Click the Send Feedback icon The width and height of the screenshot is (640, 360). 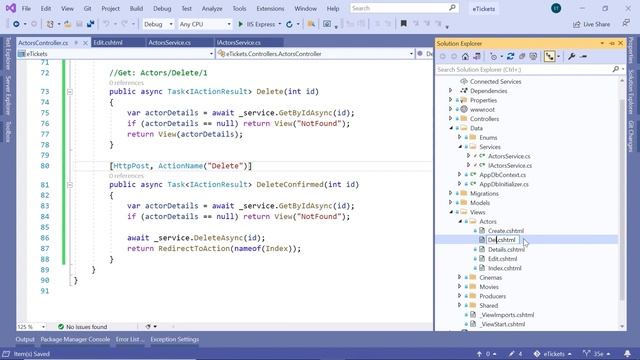[x=626, y=24]
